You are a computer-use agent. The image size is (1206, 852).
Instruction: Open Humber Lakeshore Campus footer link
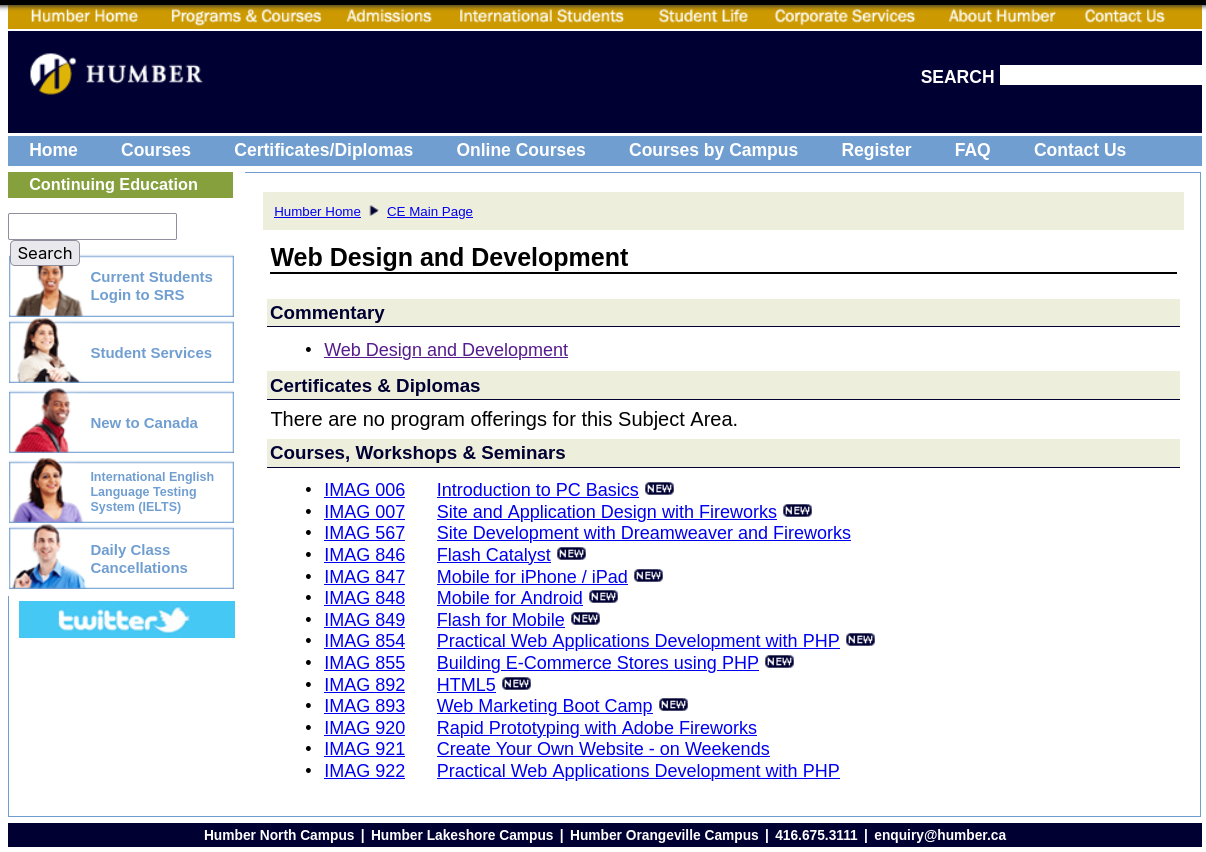point(462,835)
